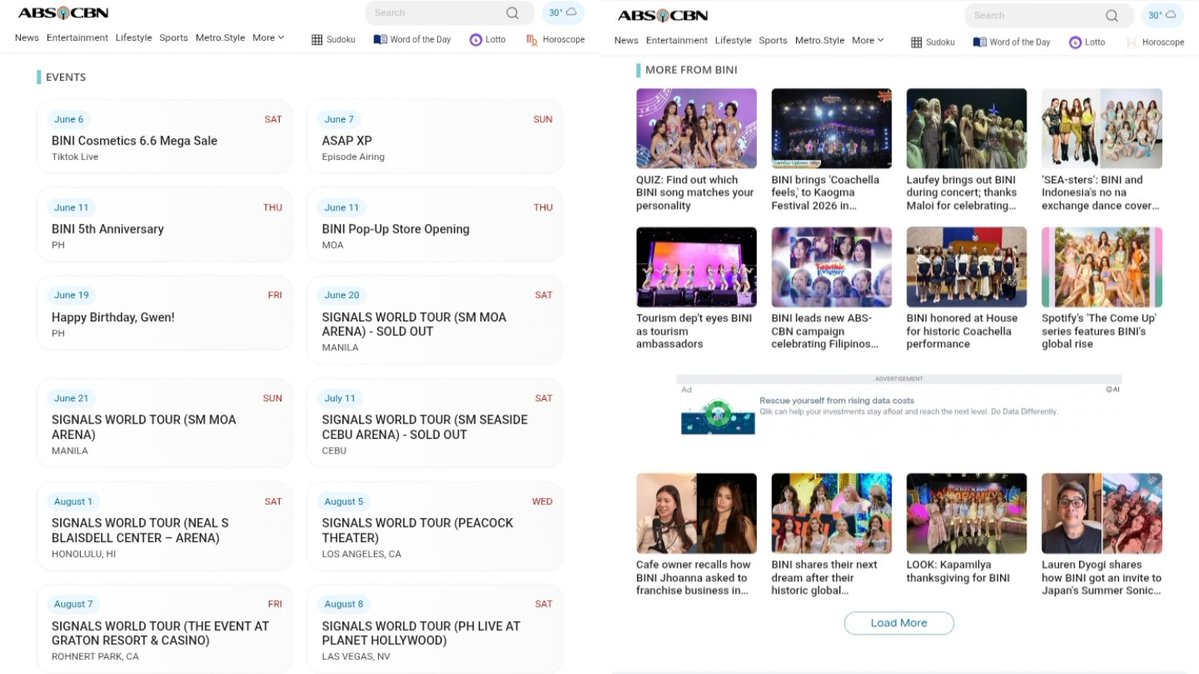Image resolution: width=1199 pixels, height=674 pixels.
Task: Open Lotto in left page header
Action: pos(488,40)
